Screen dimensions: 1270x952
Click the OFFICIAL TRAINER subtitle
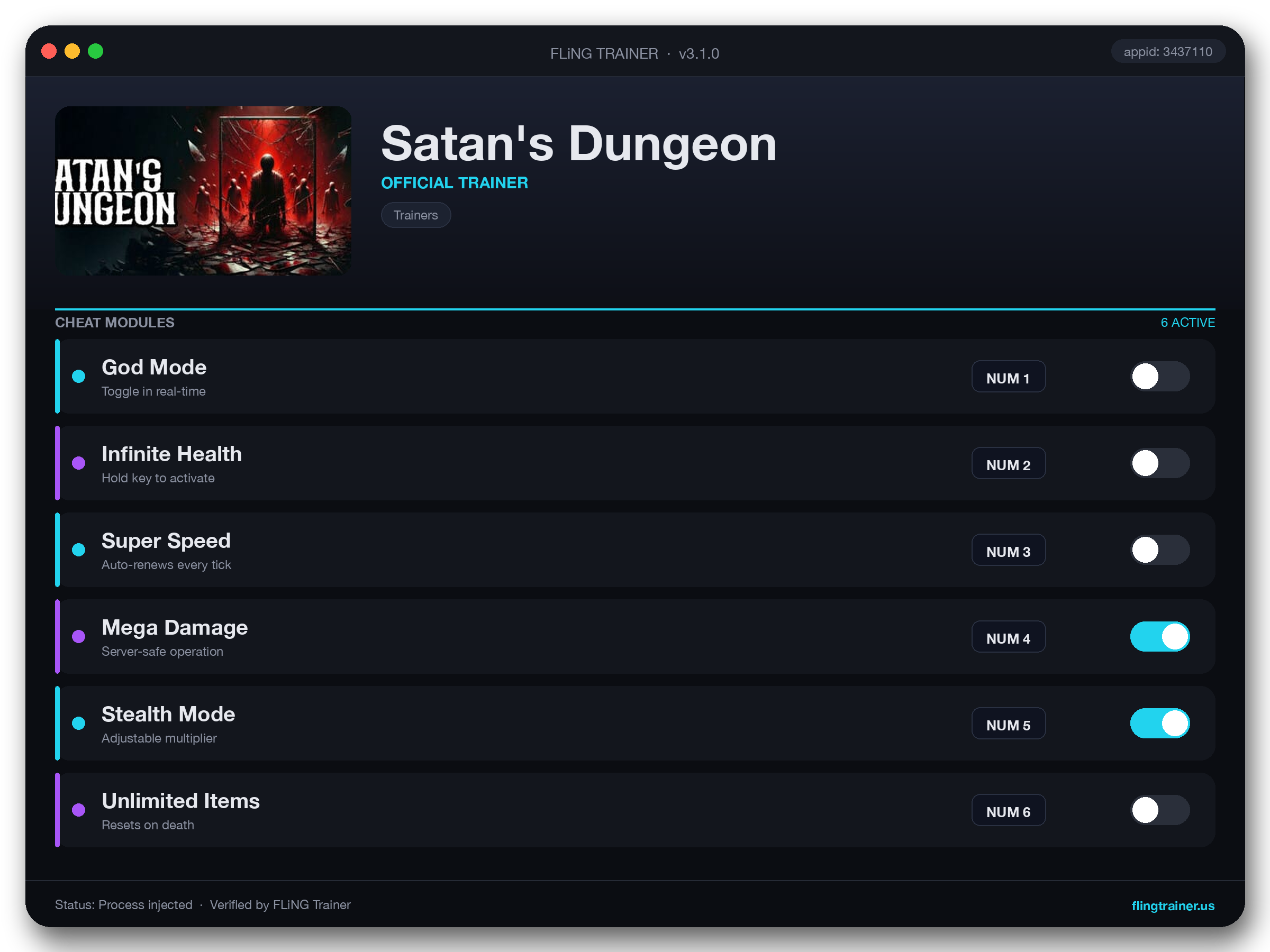point(455,183)
